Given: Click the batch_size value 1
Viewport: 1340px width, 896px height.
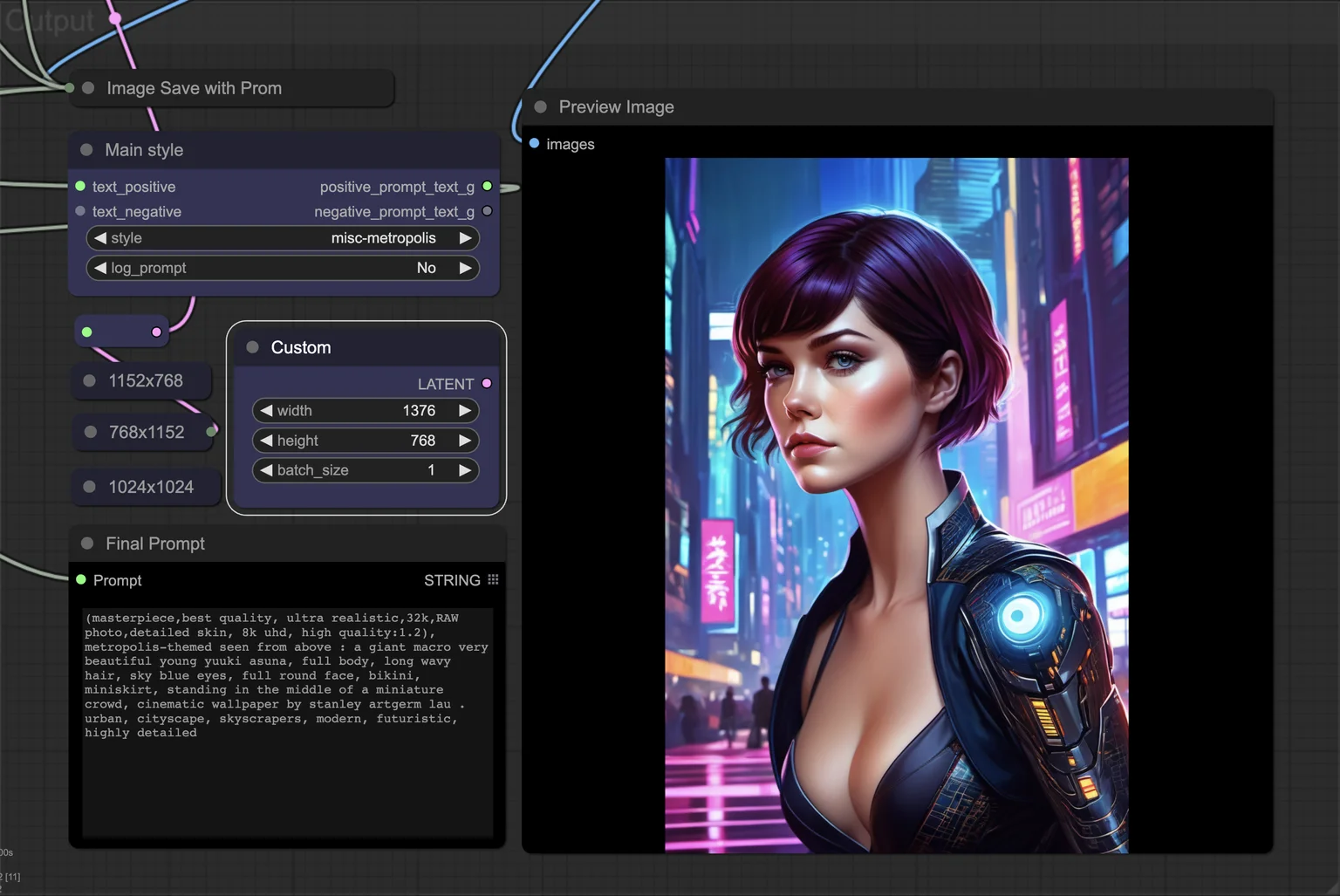Looking at the screenshot, I should coord(431,470).
